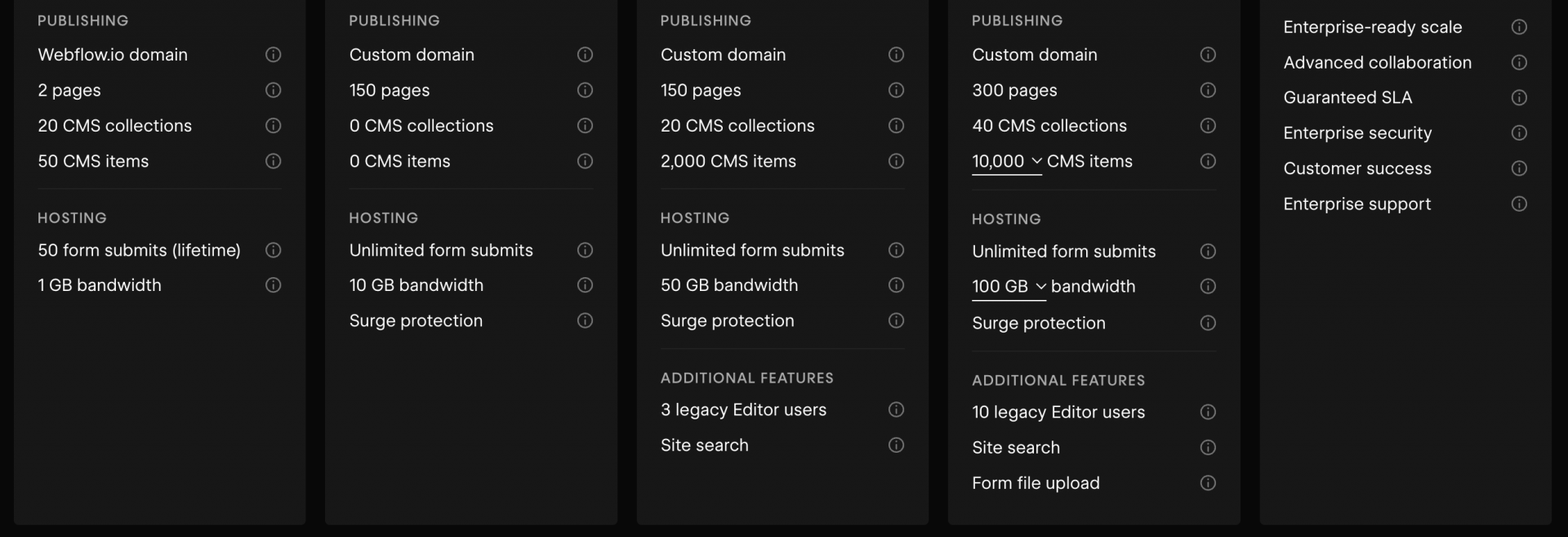This screenshot has width=1568, height=537.
Task: Click the "50 form submits (lifetime)" text
Action: (139, 250)
